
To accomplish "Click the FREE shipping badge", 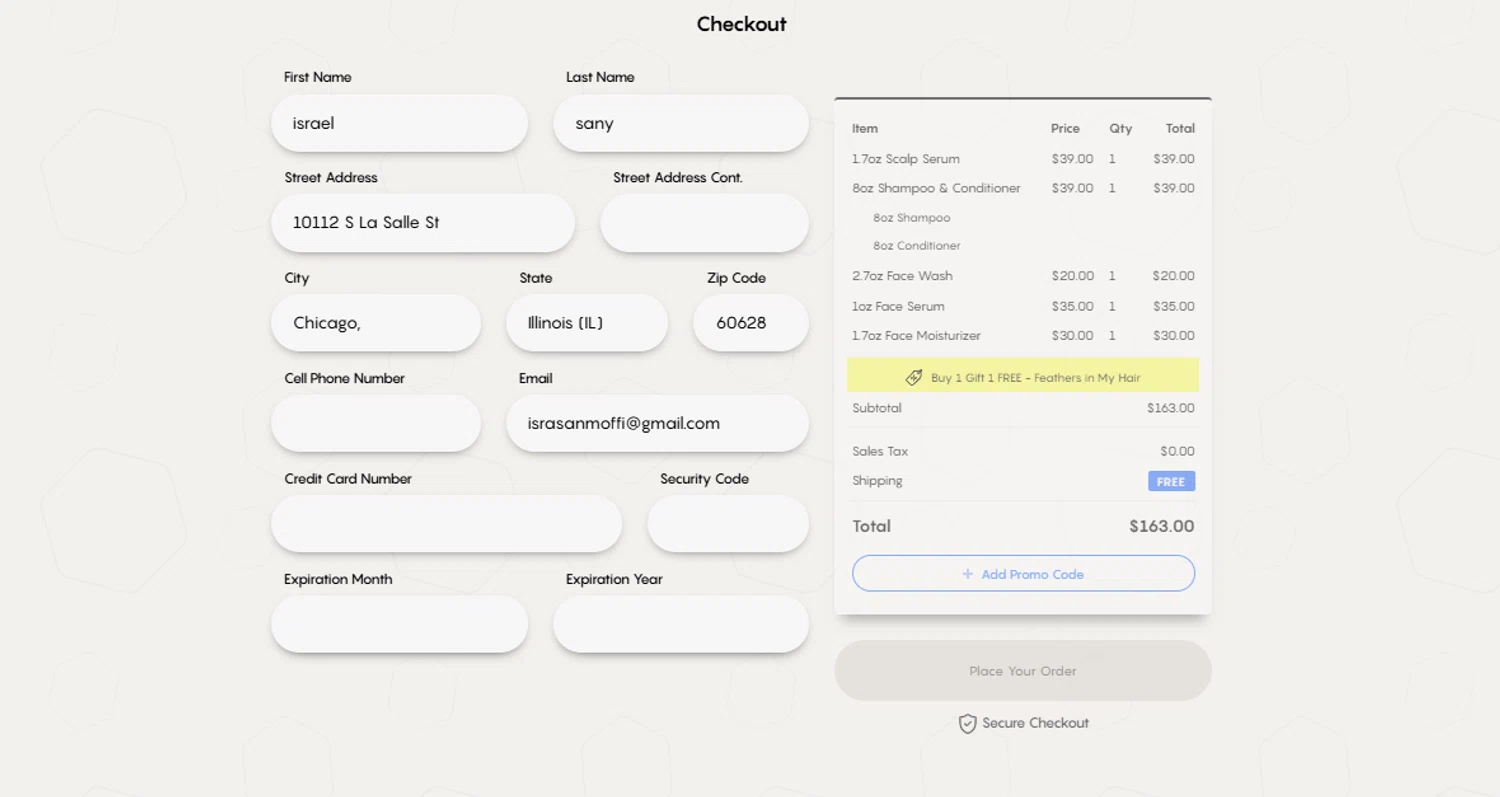I will pyautogui.click(x=1171, y=482).
